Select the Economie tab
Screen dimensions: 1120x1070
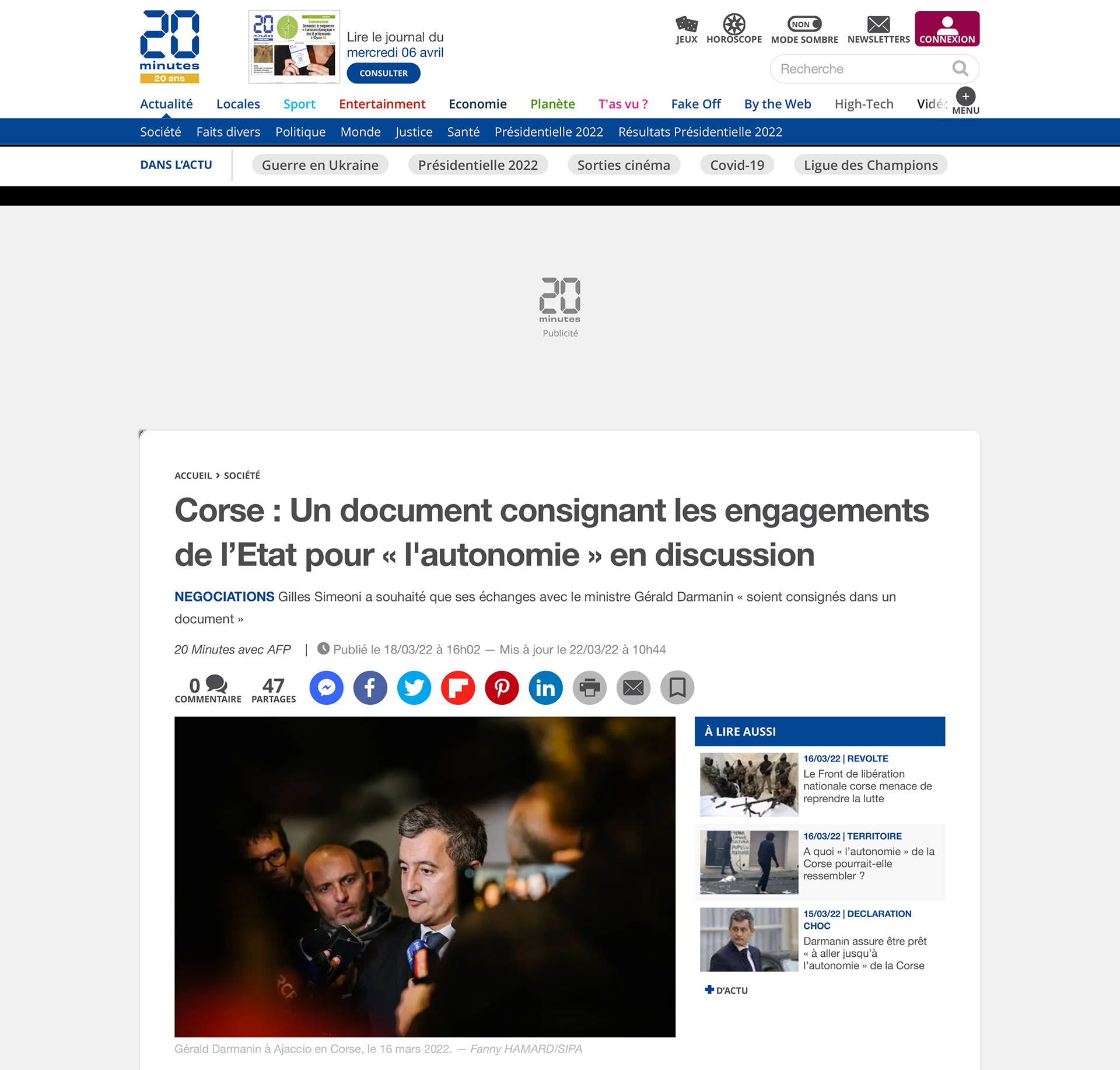(478, 104)
